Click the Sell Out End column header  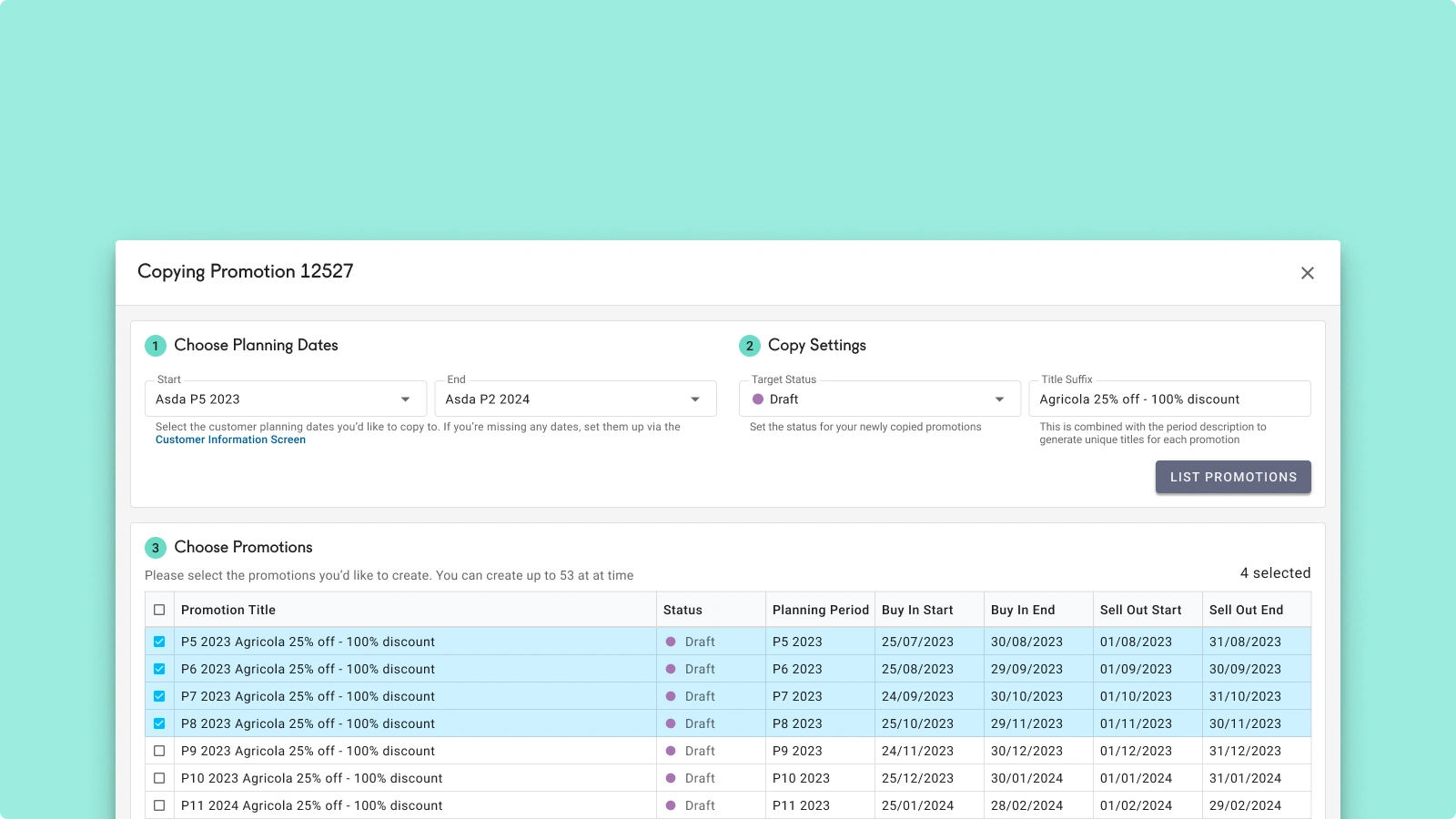[x=1246, y=610]
